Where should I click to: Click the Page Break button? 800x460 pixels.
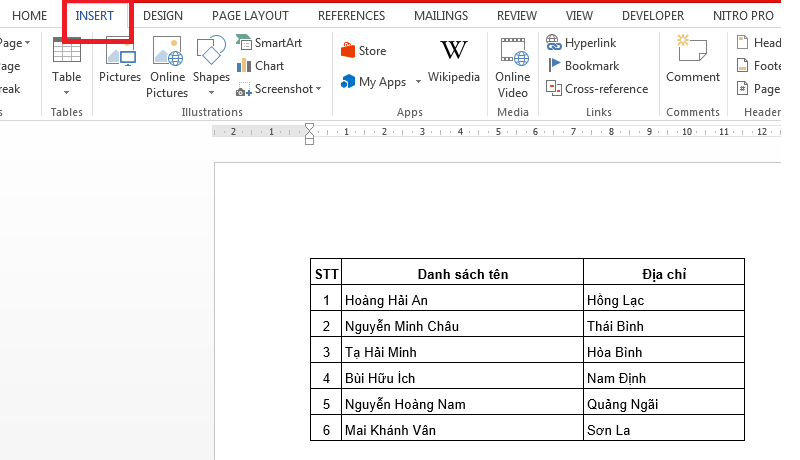coord(10,89)
